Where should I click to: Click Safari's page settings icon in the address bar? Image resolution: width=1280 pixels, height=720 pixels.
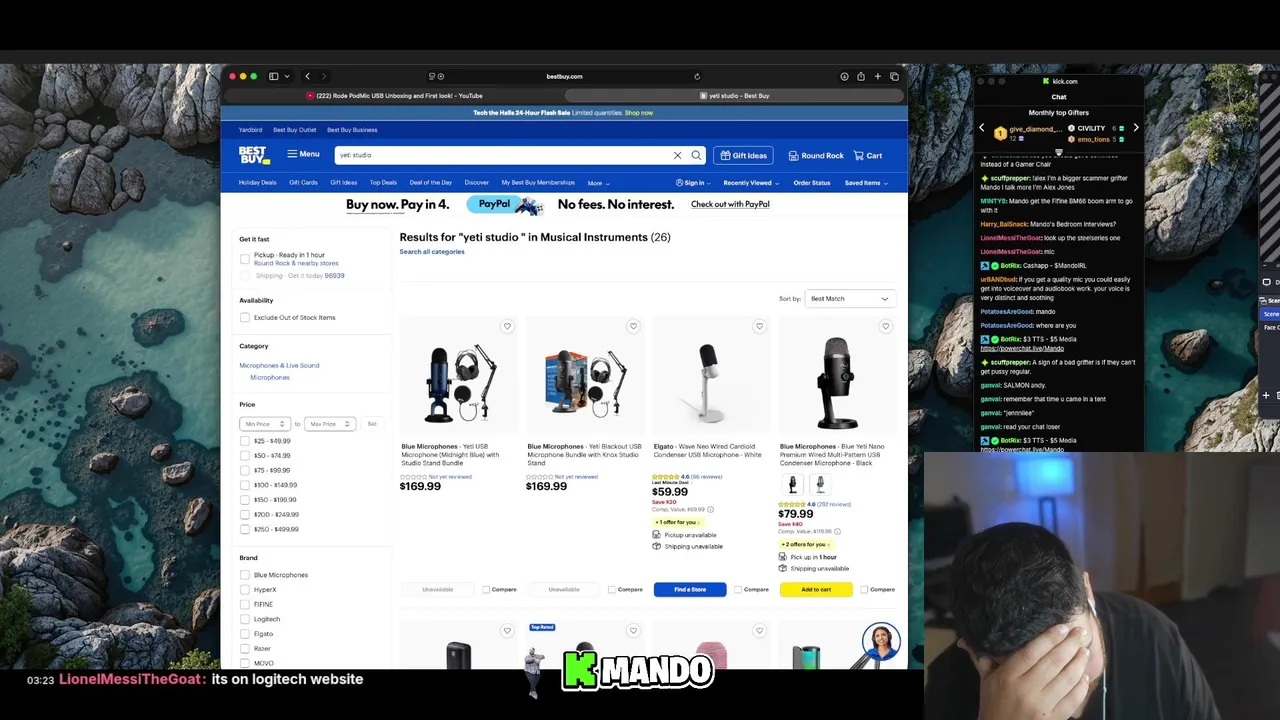[433, 76]
